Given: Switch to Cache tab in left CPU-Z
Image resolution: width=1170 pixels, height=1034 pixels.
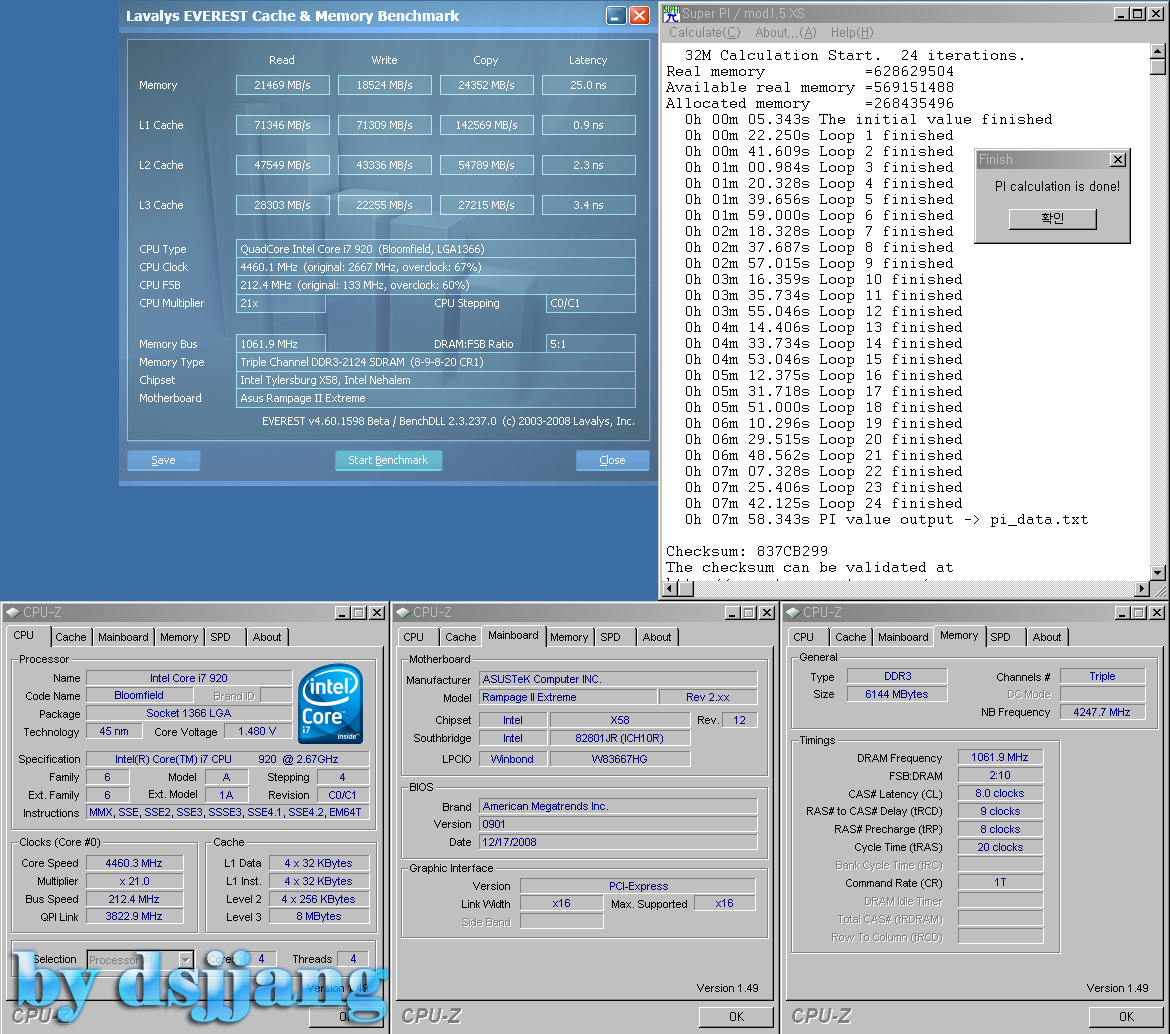Looking at the screenshot, I should [x=71, y=637].
